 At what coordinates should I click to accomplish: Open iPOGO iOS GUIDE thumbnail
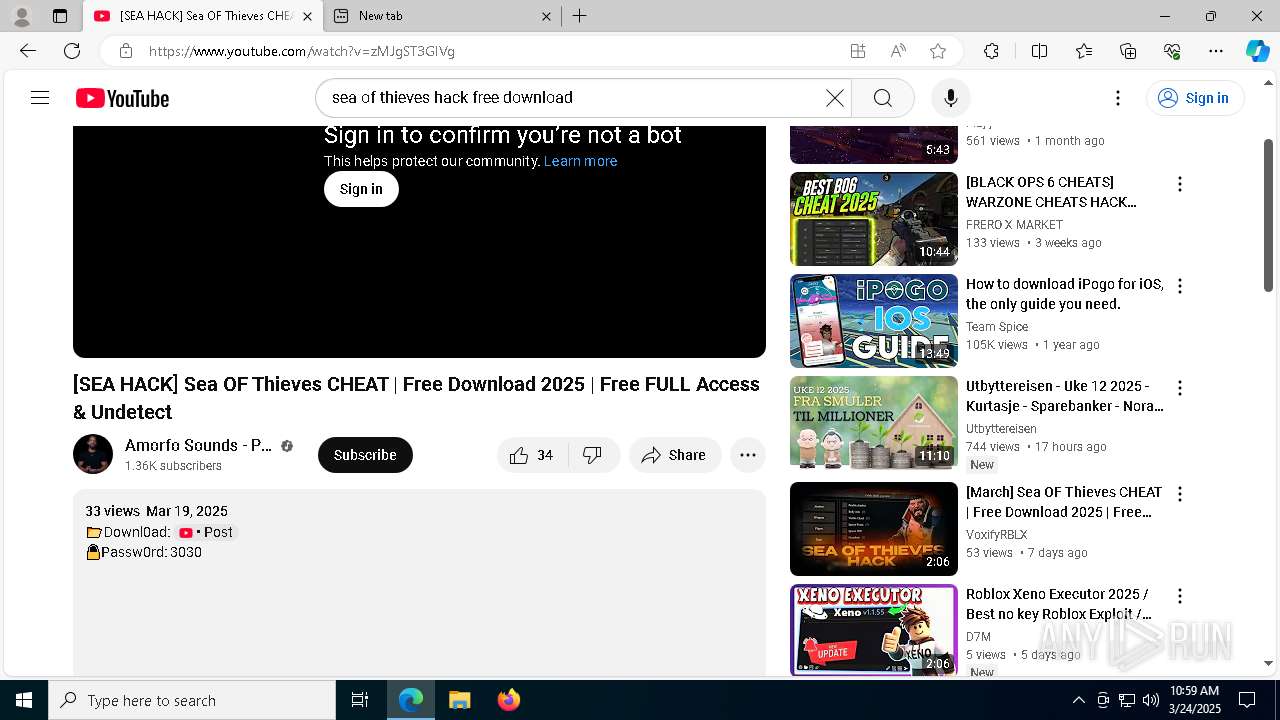click(874, 321)
